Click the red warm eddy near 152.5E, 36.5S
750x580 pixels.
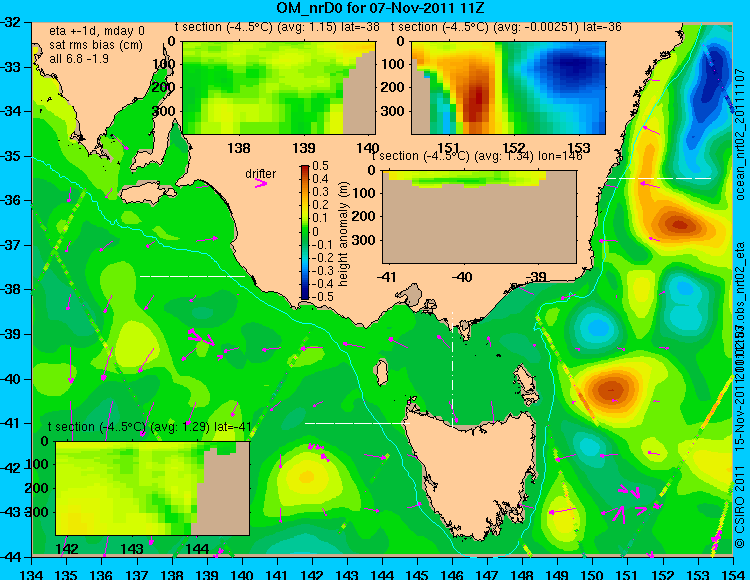pos(679,224)
